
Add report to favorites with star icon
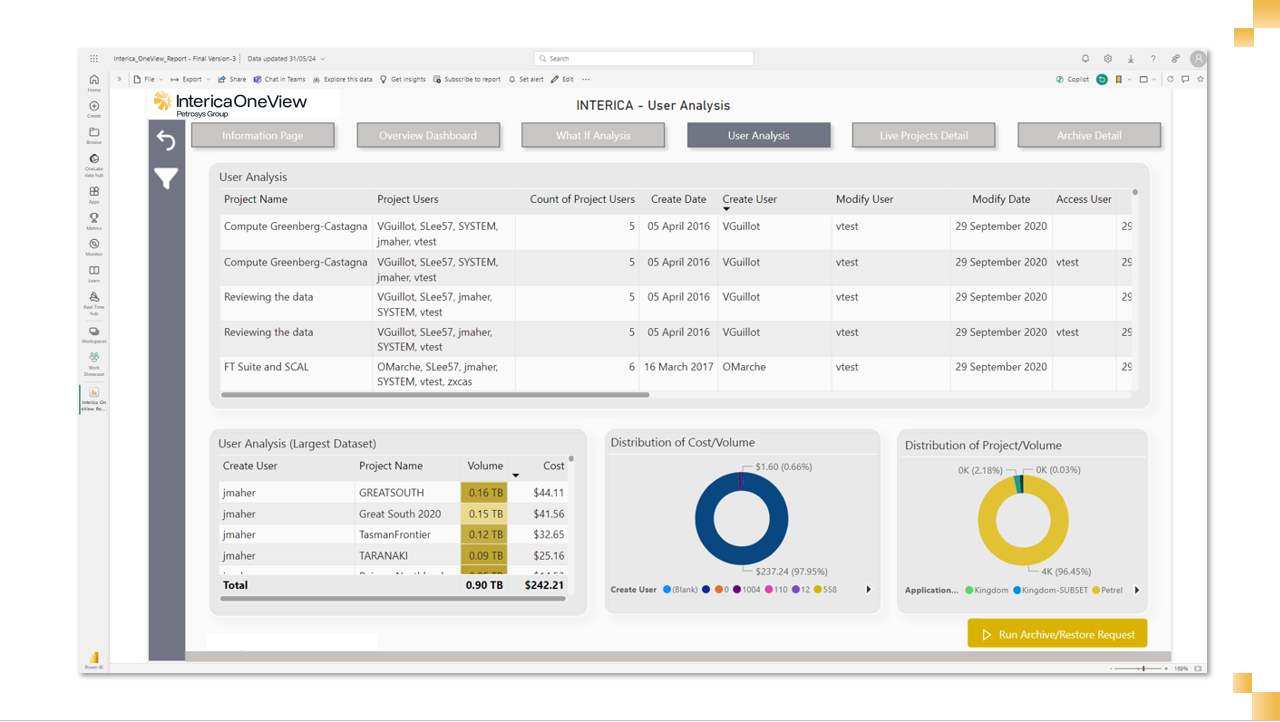coord(1200,79)
